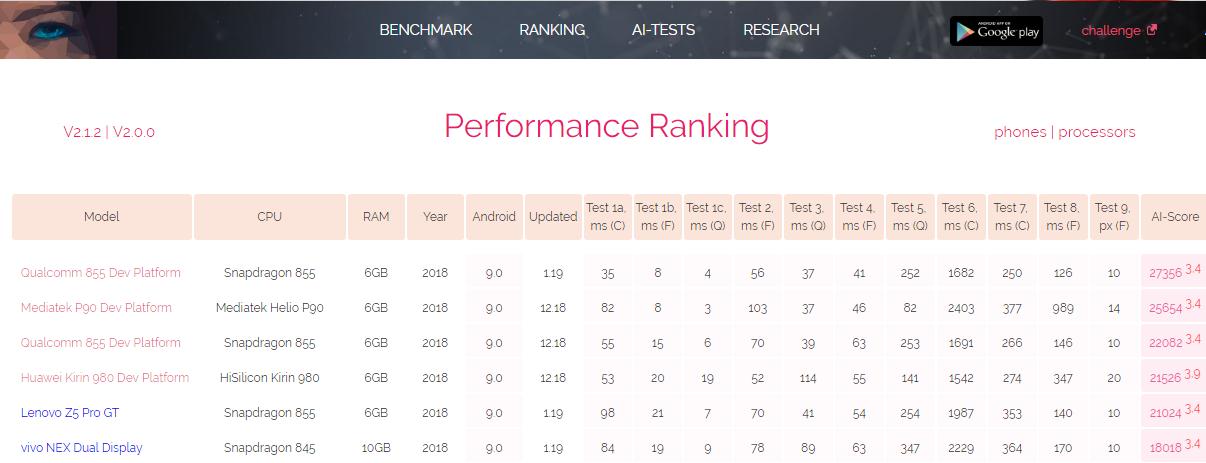Open the vivo NEX Dual Display entry
Image resolution: width=1206 pixels, height=463 pixels.
point(82,448)
